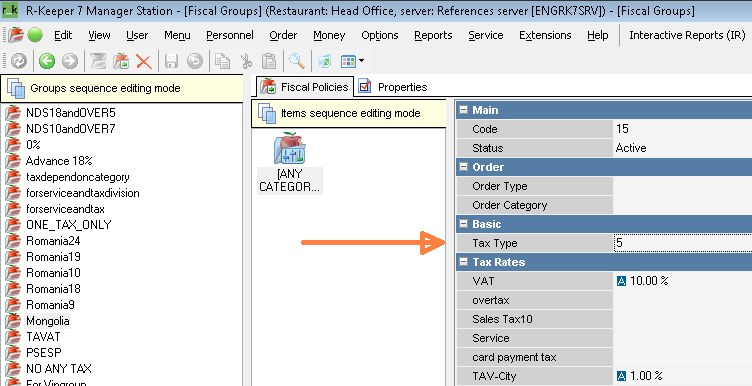The height and width of the screenshot is (386, 752).
Task: Click the refresh icon in the toolbar
Action: pos(19,61)
